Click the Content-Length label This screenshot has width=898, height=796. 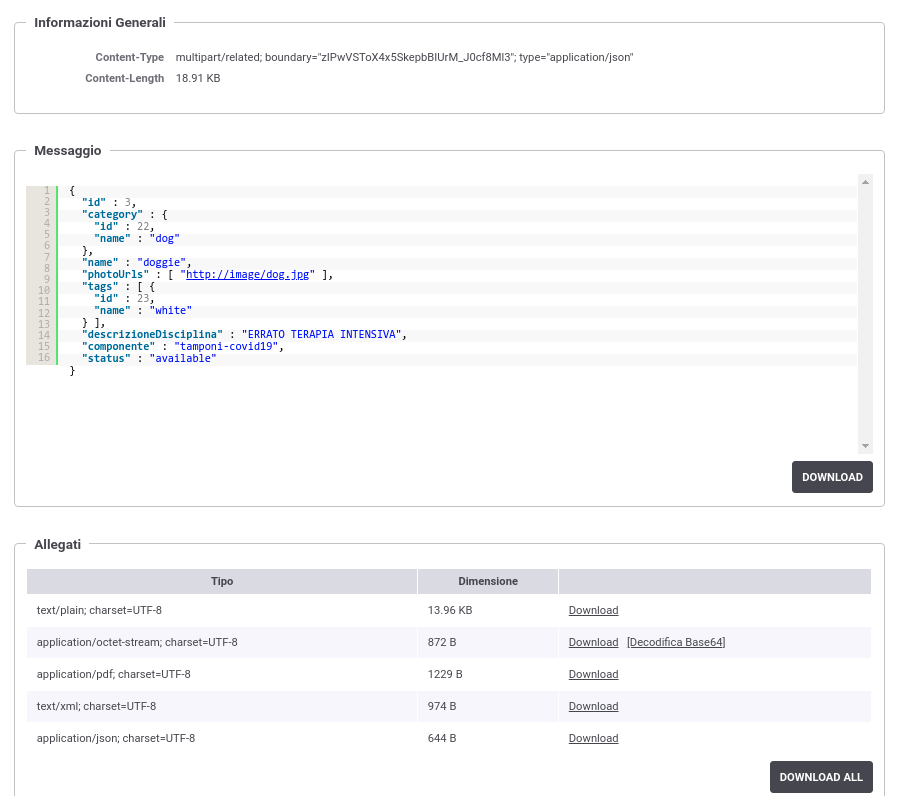124,78
